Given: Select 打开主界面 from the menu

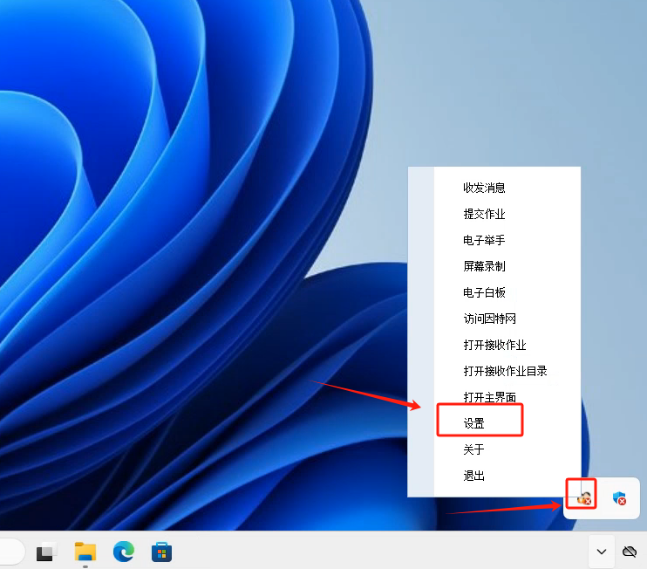Looking at the screenshot, I should [x=489, y=397].
